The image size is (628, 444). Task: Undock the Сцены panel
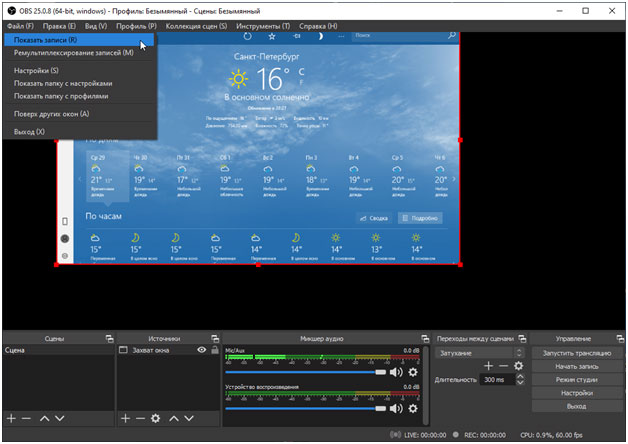point(109,339)
